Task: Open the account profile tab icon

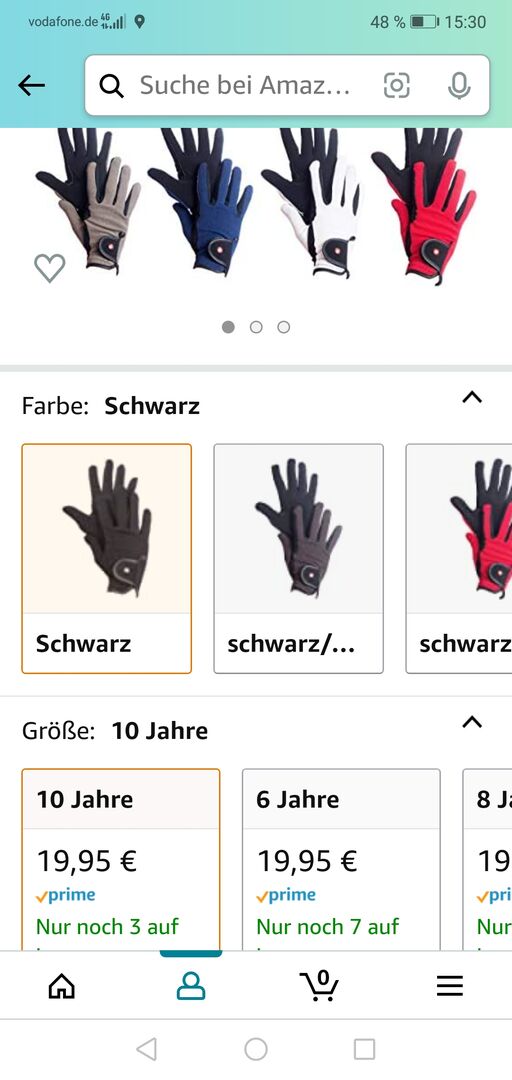Action: 191,986
